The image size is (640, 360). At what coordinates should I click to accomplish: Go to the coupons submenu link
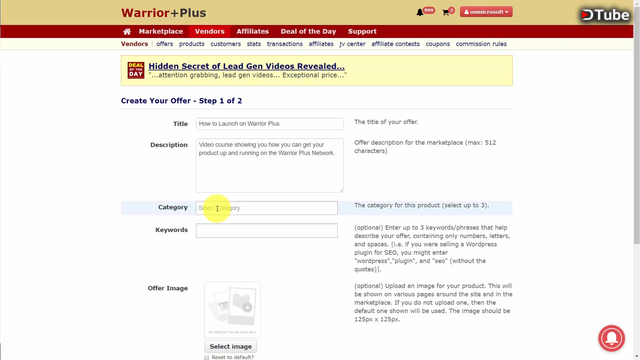click(438, 44)
